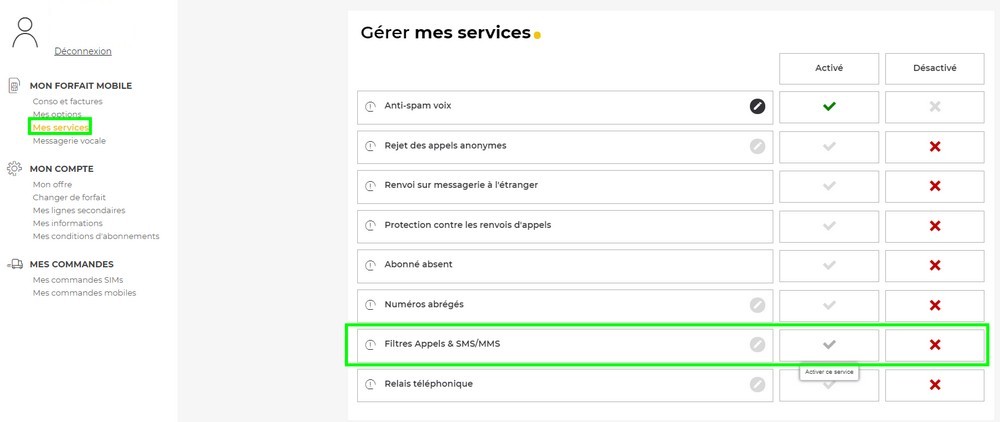This screenshot has height=422, width=1000.
Task: Open the Changer de forfait link
Action: pyautogui.click(x=69, y=197)
